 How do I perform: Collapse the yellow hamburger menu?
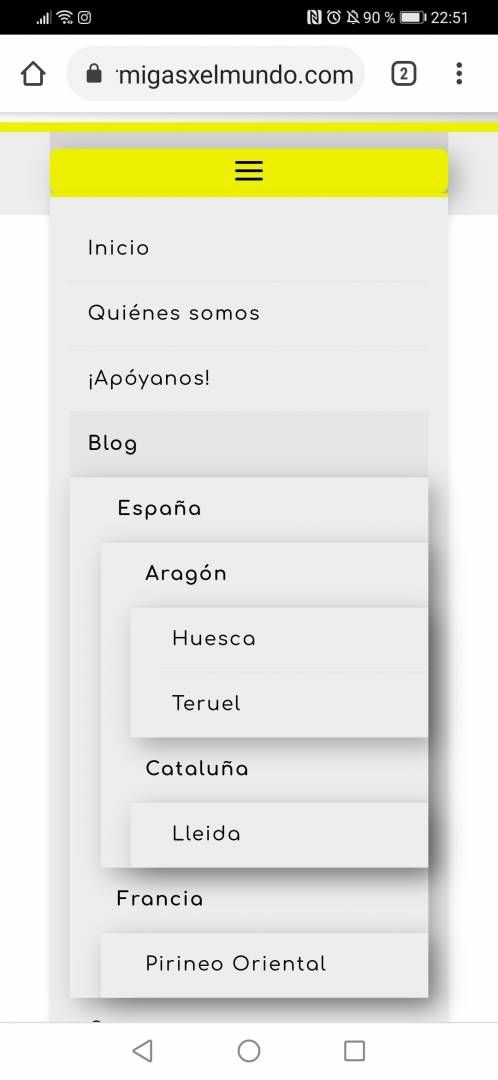[x=249, y=171]
